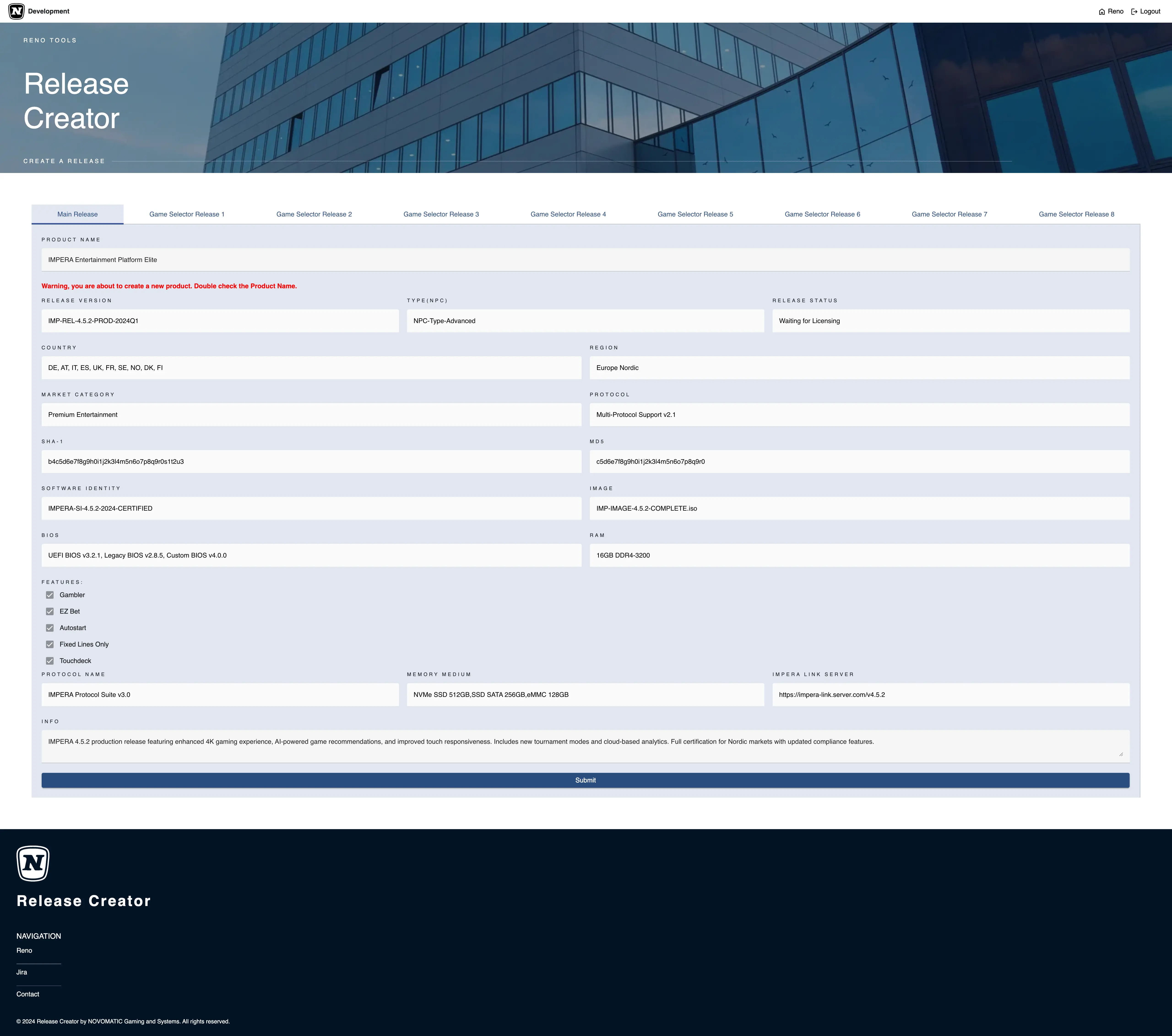
Task: Disable the Gambler feature checkbox
Action: coord(50,595)
